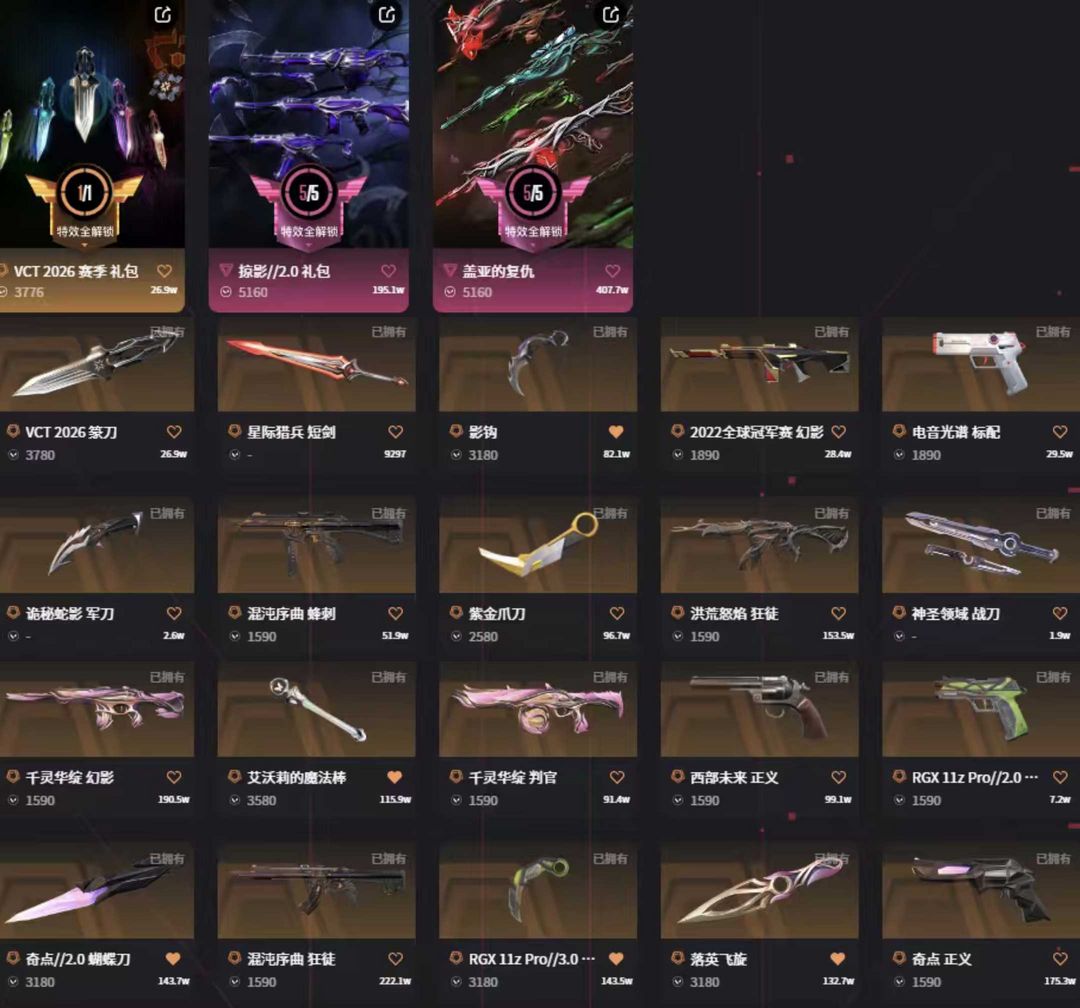This screenshot has height=1008, width=1080.
Task: Toggle heart on 盖亚的复仇 bundle
Action: 612,271
